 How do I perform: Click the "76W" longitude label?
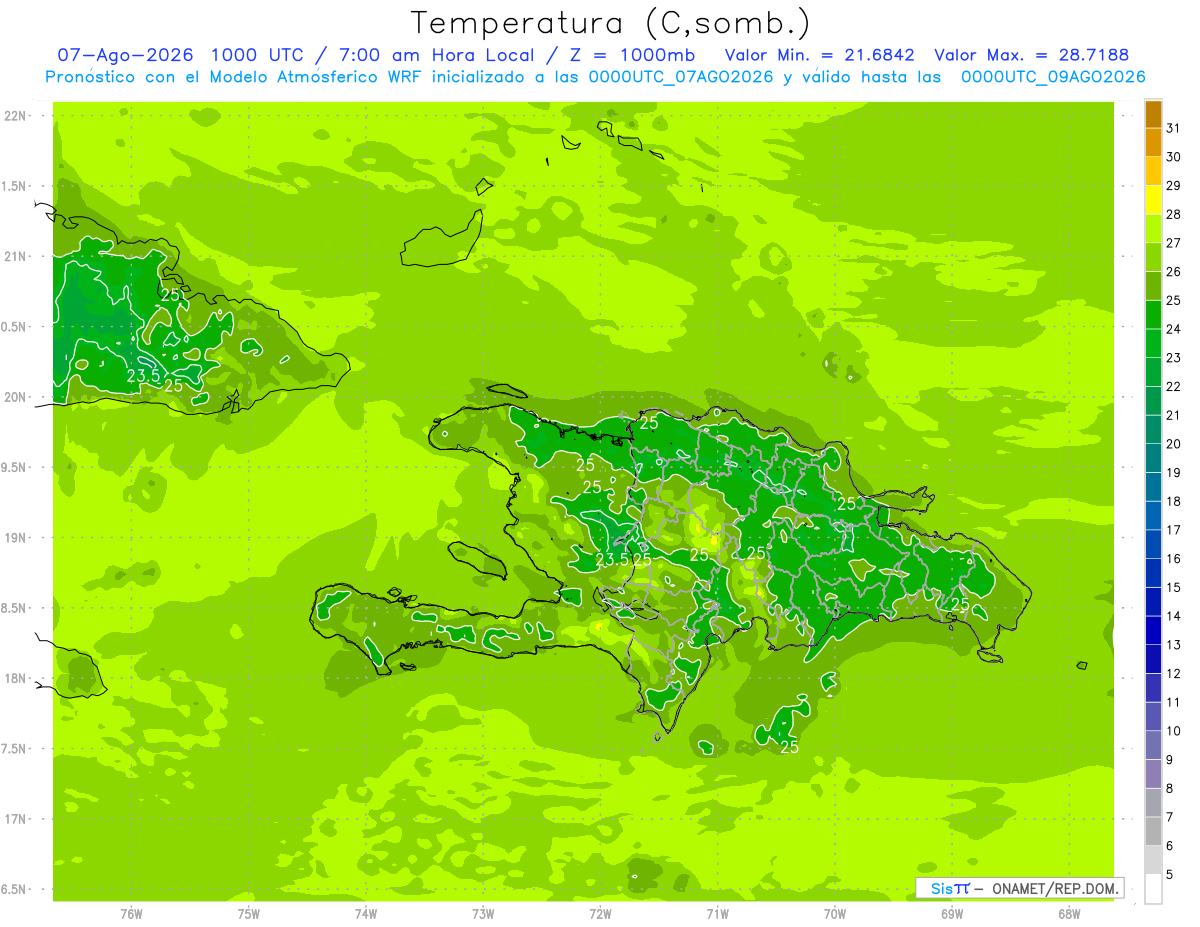pyautogui.click(x=131, y=914)
